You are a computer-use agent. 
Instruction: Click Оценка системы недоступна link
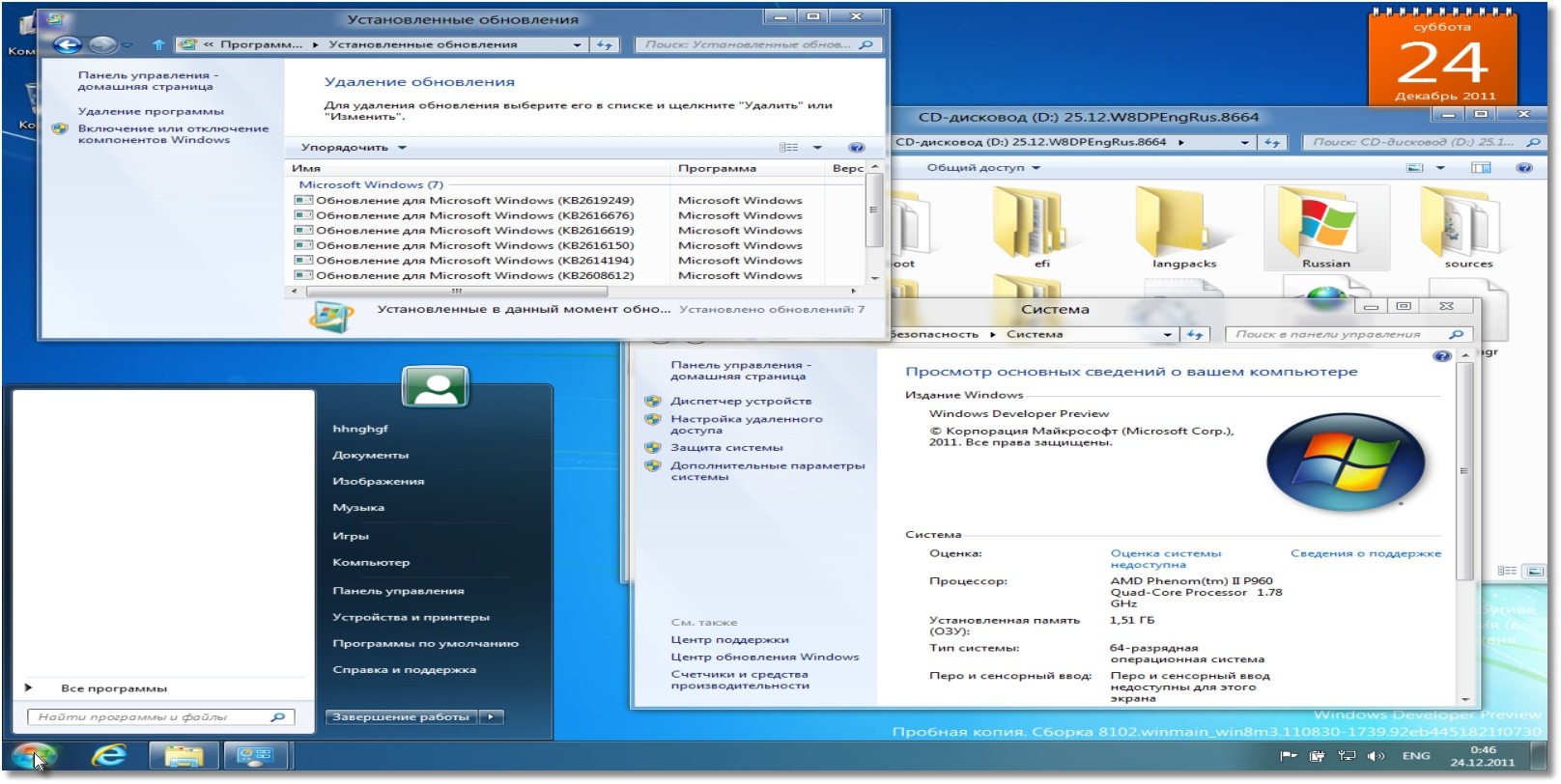(x=1165, y=559)
